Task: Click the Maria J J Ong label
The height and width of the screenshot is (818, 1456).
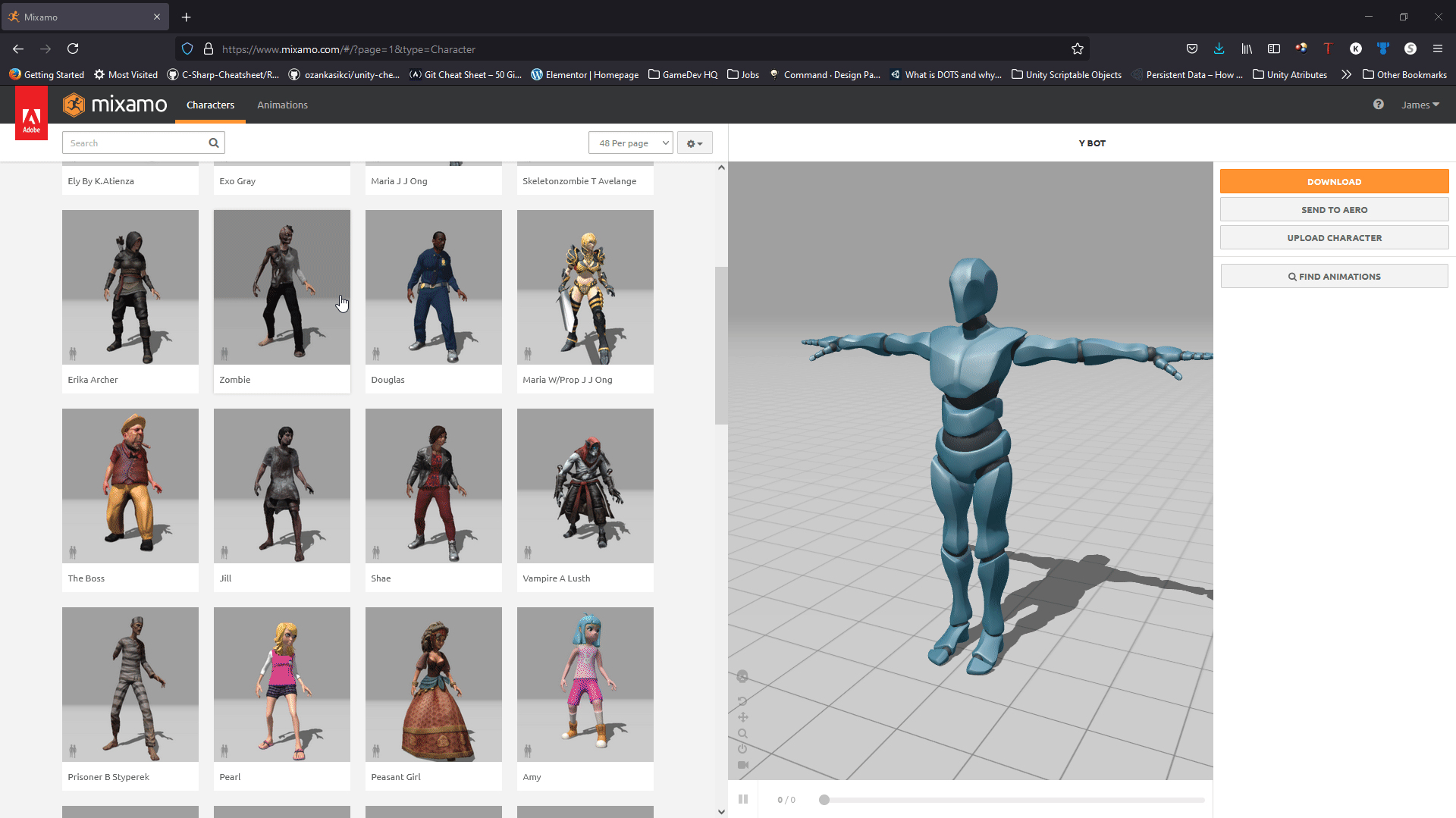Action: [x=399, y=181]
